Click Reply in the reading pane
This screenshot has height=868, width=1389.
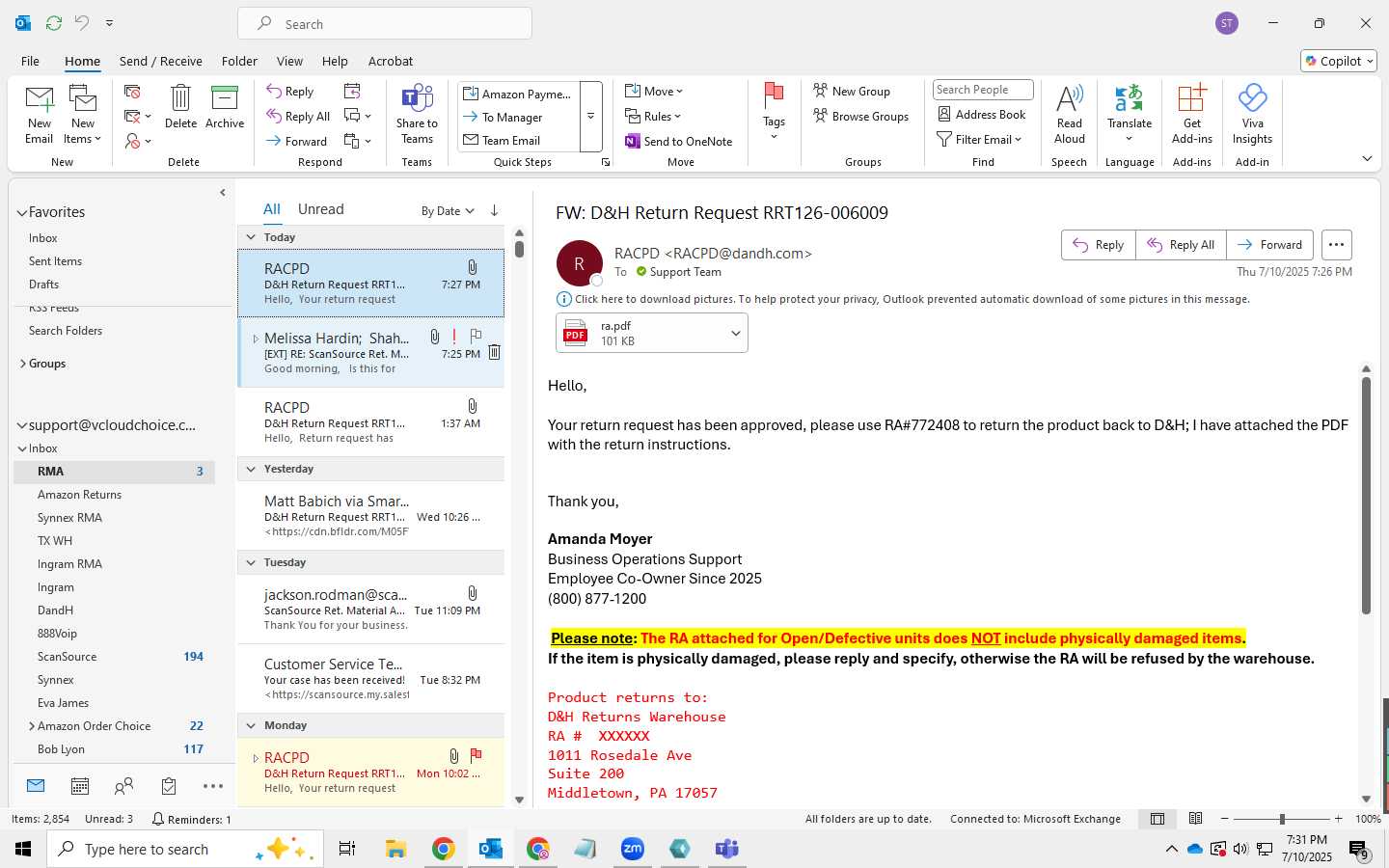coord(1099,245)
